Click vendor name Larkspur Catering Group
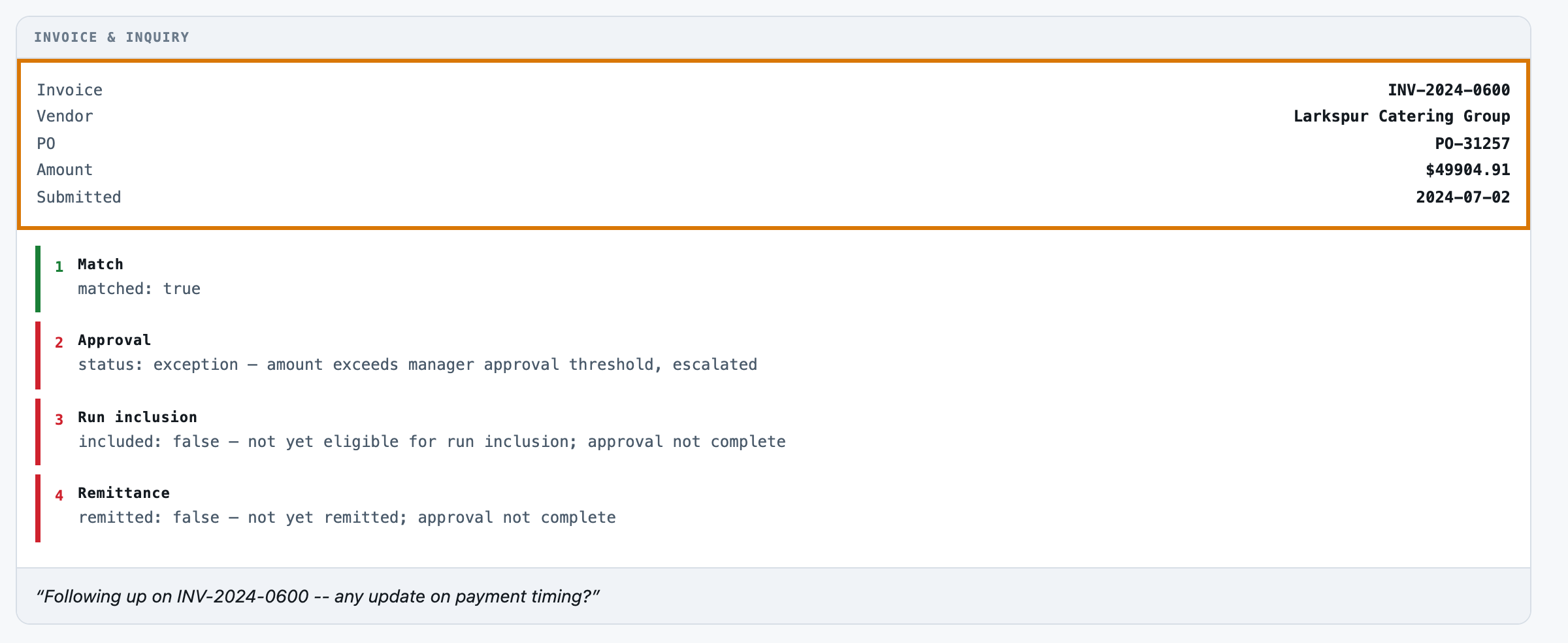Screen dimensions: 1568x643 [1401, 116]
